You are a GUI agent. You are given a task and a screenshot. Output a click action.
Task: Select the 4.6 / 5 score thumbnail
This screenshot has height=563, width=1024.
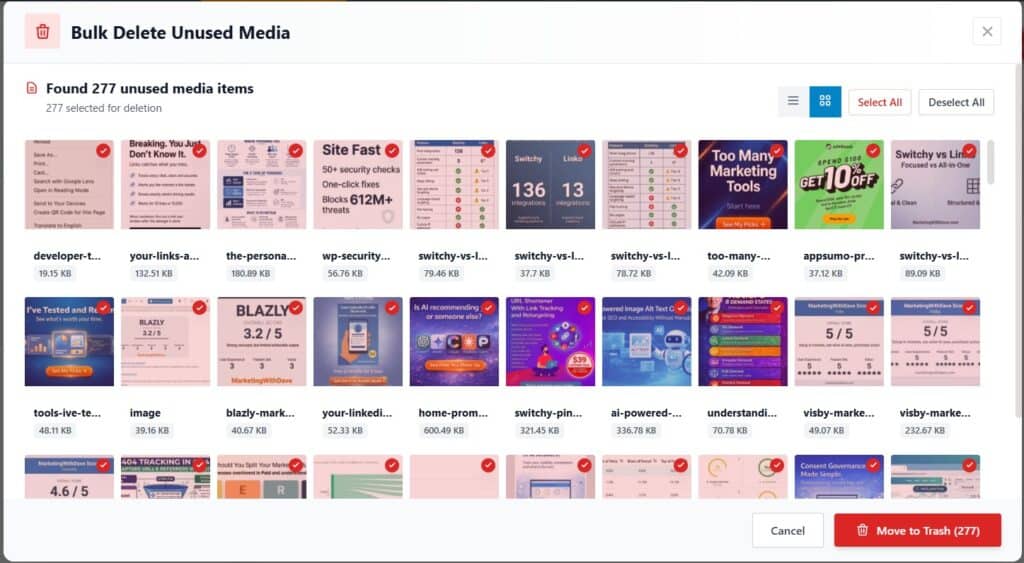pyautogui.click(x=69, y=477)
